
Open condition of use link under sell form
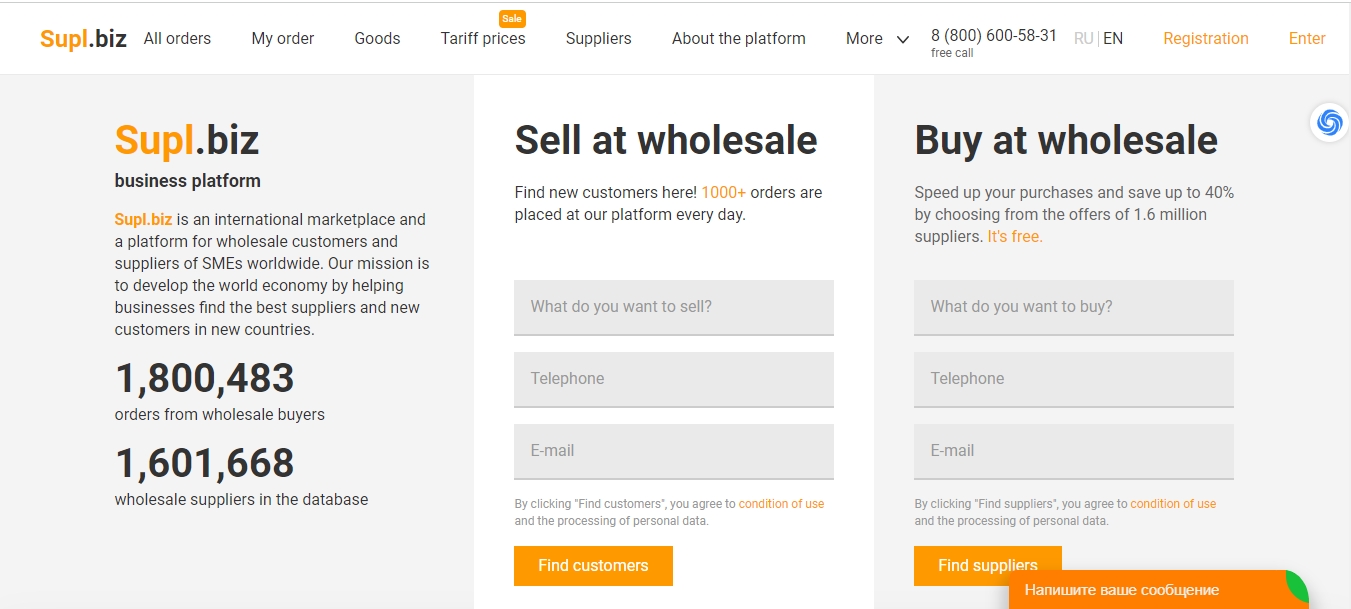[x=781, y=504]
